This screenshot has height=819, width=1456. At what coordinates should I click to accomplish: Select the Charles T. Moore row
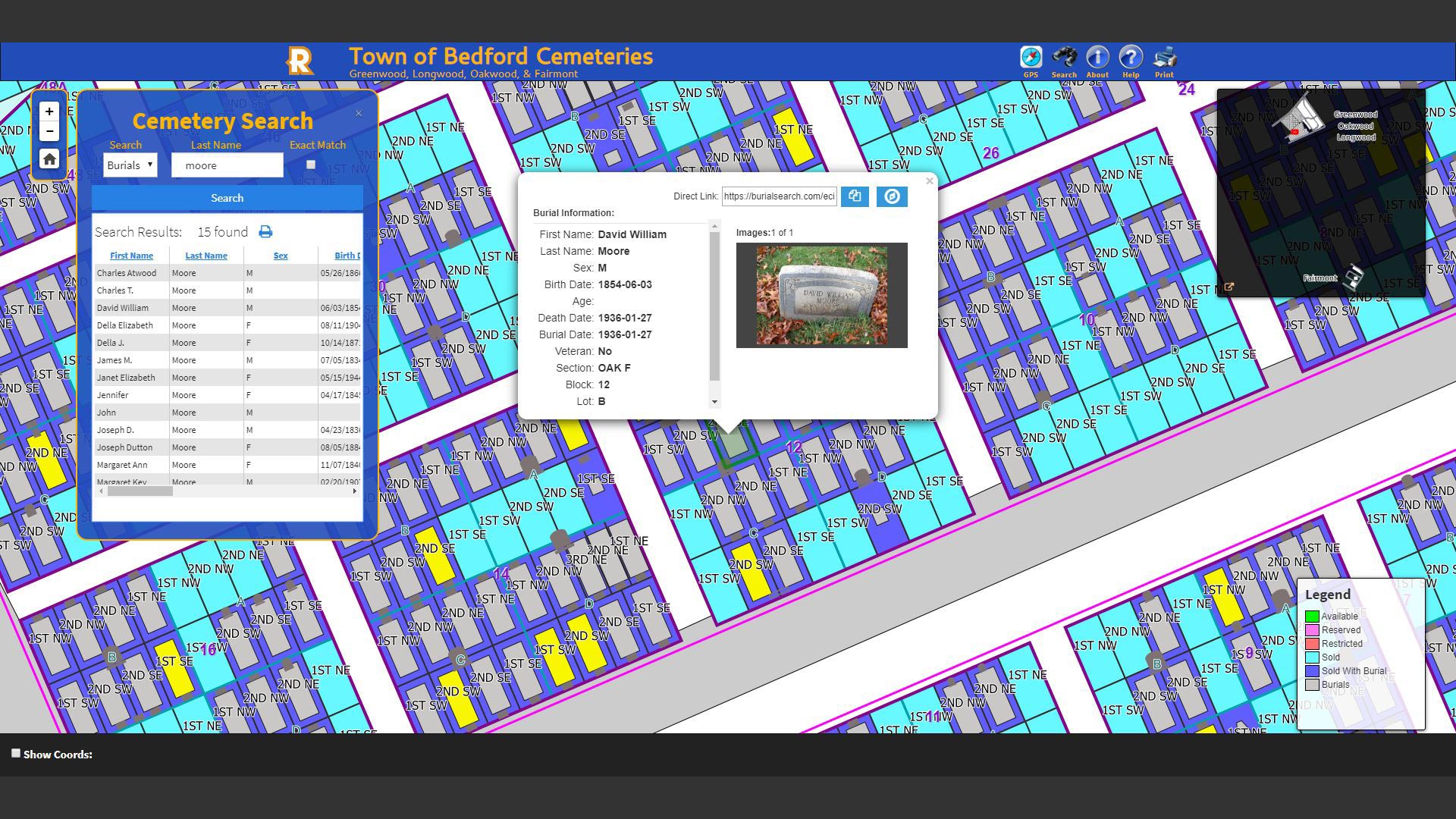227,290
